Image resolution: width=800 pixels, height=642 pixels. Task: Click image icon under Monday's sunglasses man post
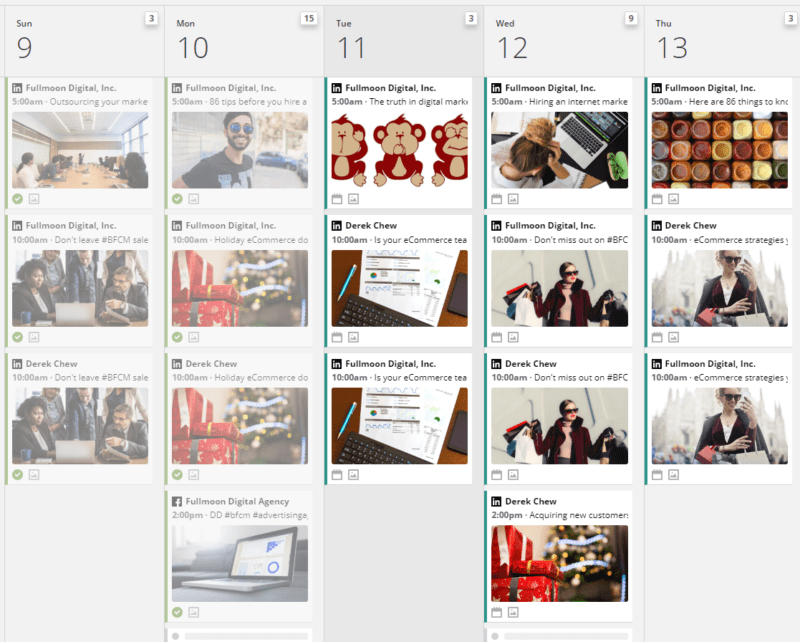[x=193, y=198]
